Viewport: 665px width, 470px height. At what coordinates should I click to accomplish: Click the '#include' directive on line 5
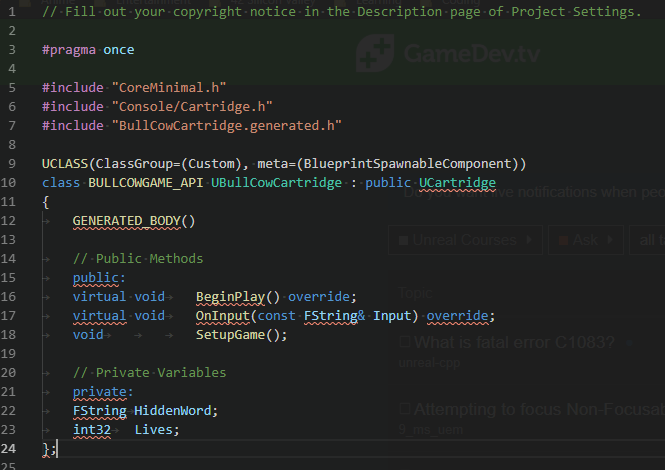click(73, 88)
